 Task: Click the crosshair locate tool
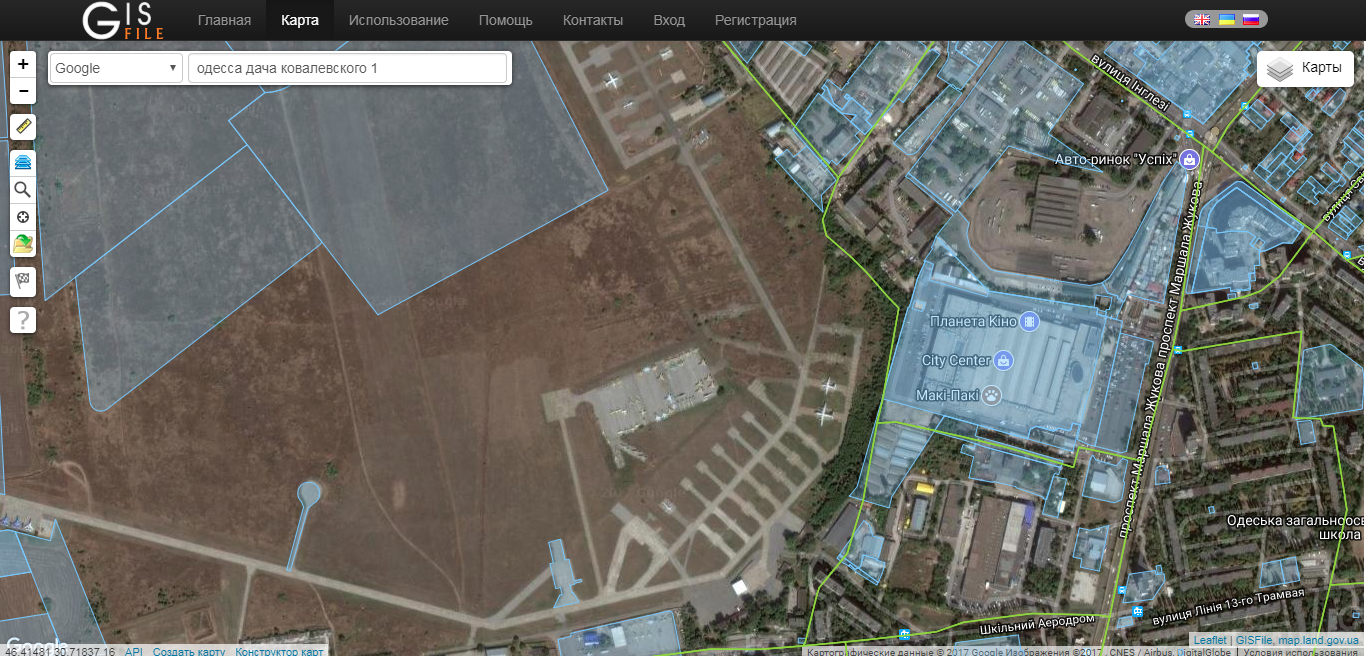(x=23, y=217)
